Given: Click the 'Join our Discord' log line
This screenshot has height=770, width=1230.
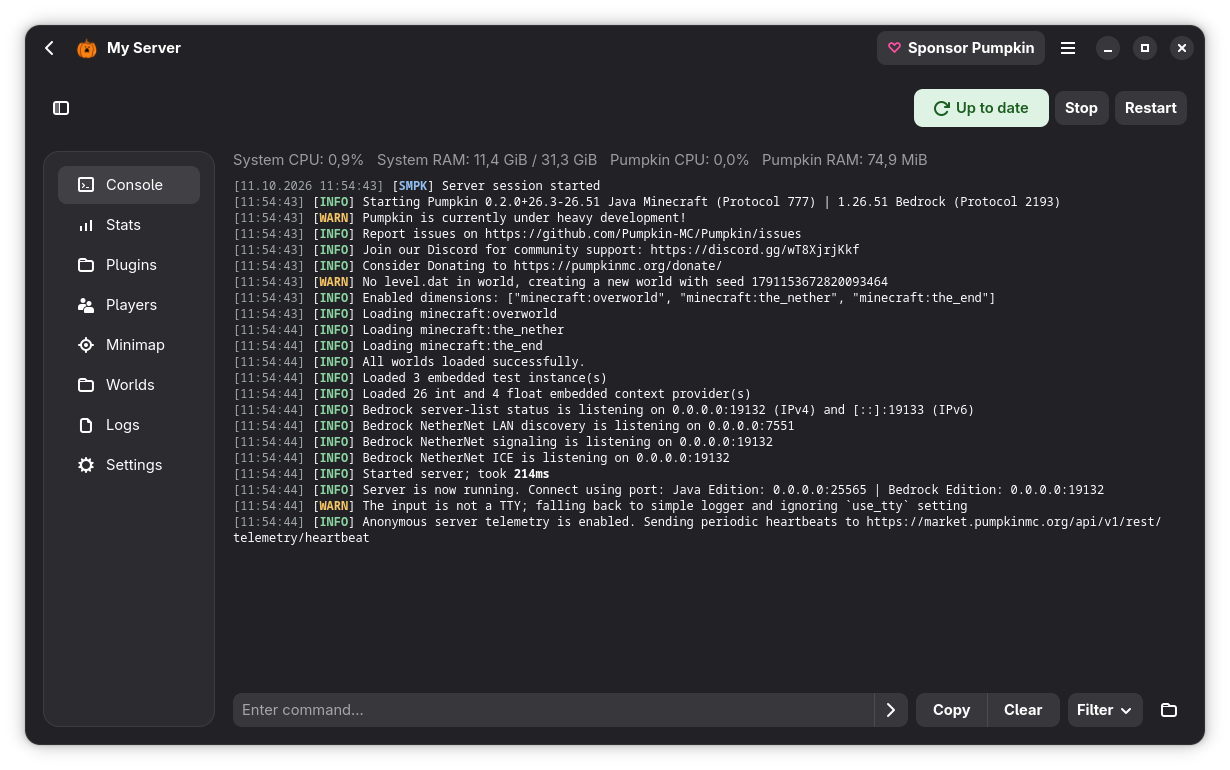Looking at the screenshot, I should pyautogui.click(x=546, y=250).
